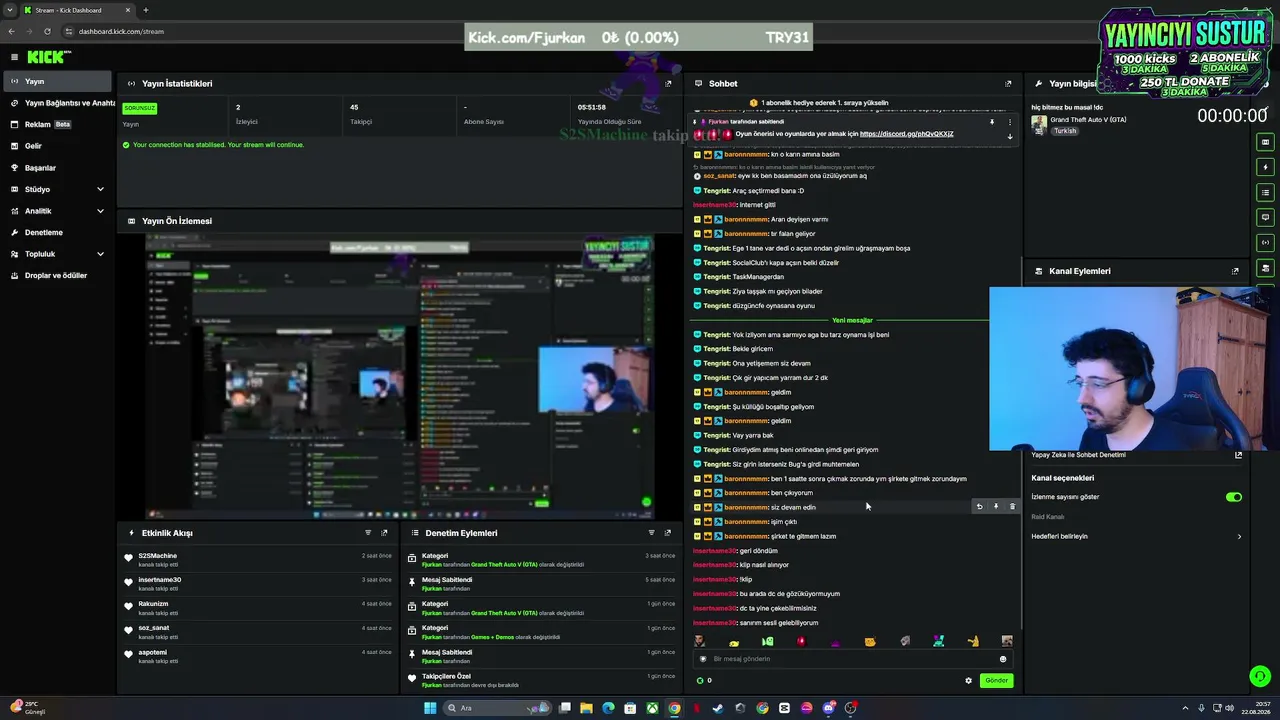The image size is (1280, 720).
Task: Open File Explorer from the taskbar
Action: click(586, 708)
